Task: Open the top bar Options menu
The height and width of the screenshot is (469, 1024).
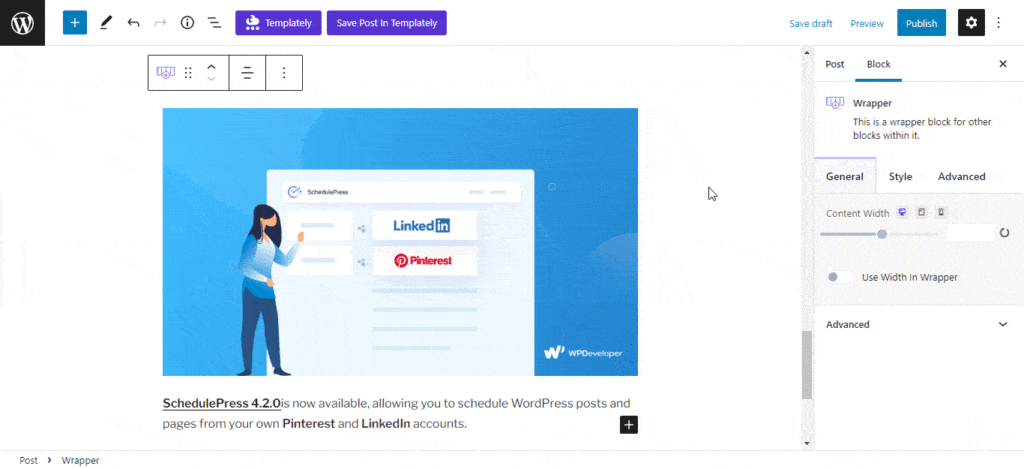Action: pos(998,23)
